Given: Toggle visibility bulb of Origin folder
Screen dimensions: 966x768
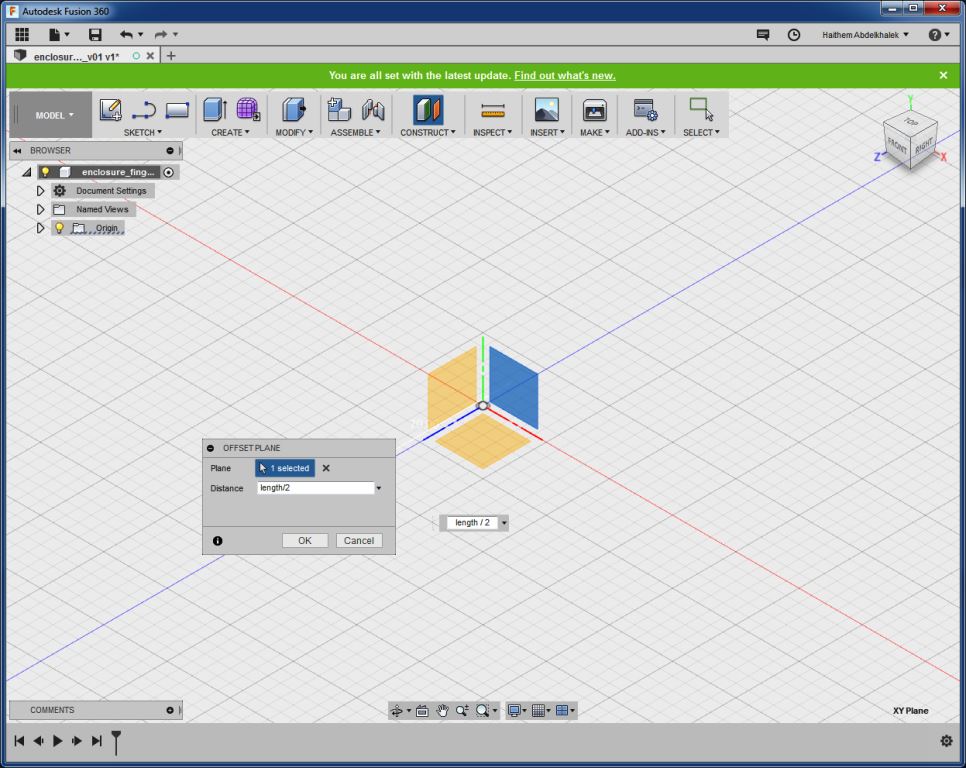Looking at the screenshot, I should 59,228.
